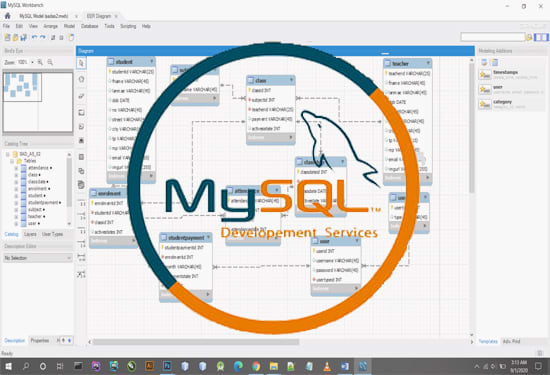
Task: Open the Arrange menu
Action: (51, 26)
